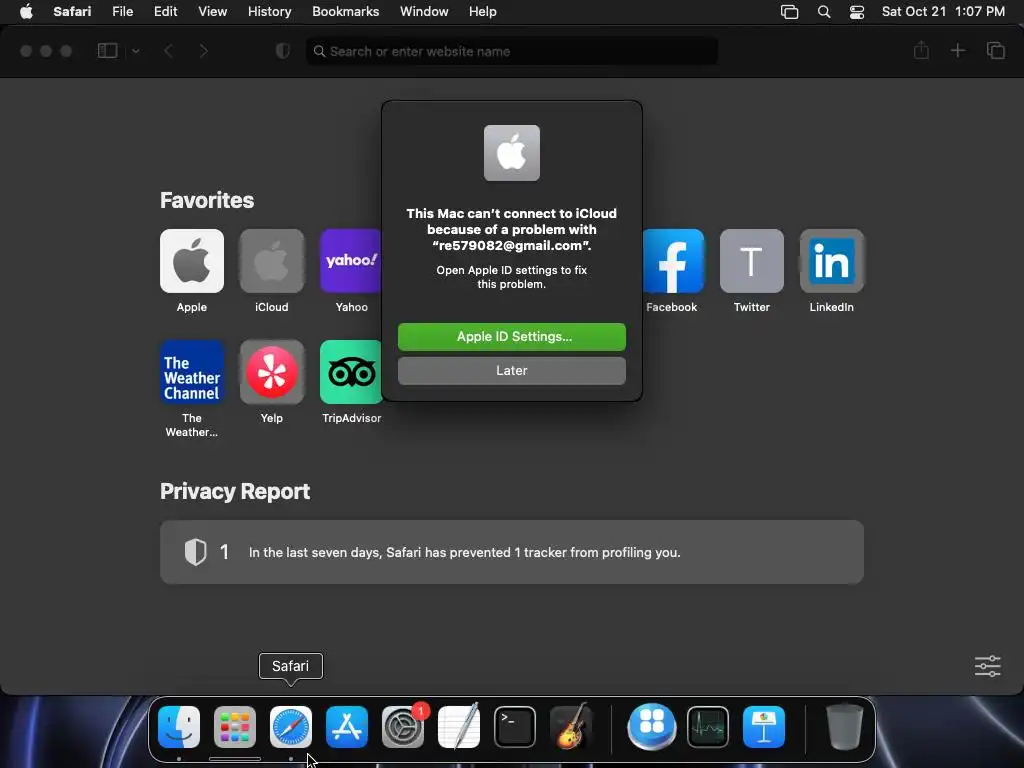This screenshot has height=768, width=1024.
Task: Click the Favorites heading
Action: (x=207, y=200)
